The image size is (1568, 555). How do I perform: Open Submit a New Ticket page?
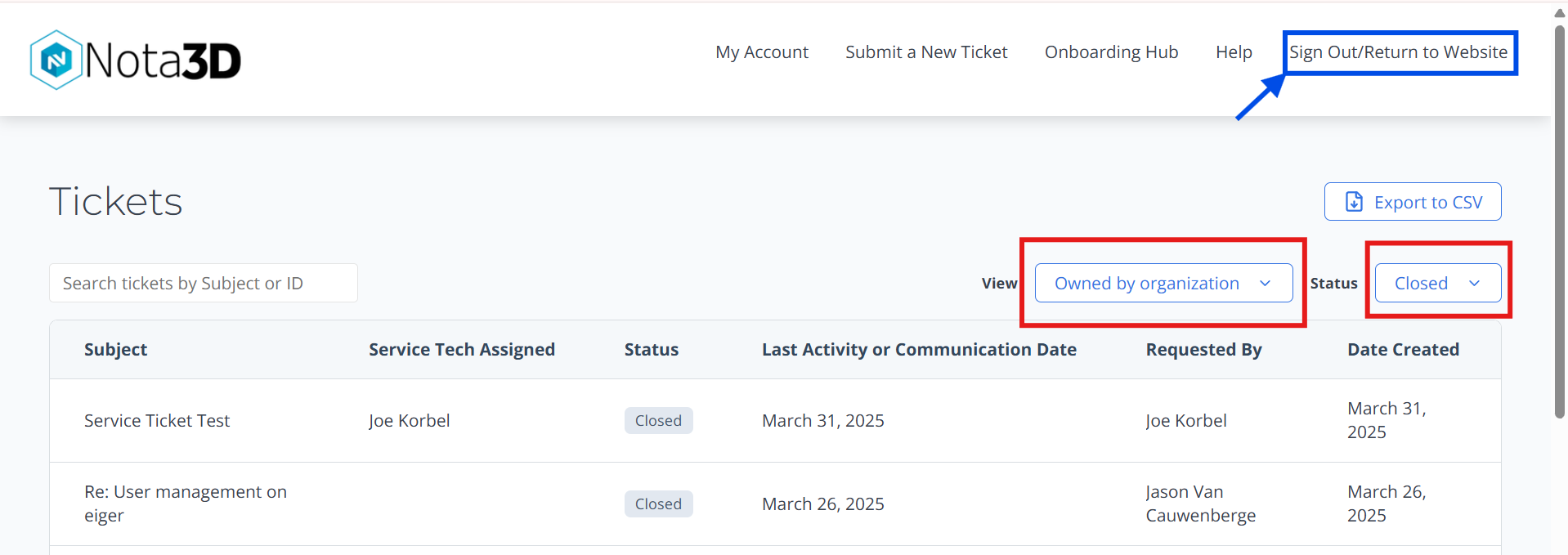(925, 51)
